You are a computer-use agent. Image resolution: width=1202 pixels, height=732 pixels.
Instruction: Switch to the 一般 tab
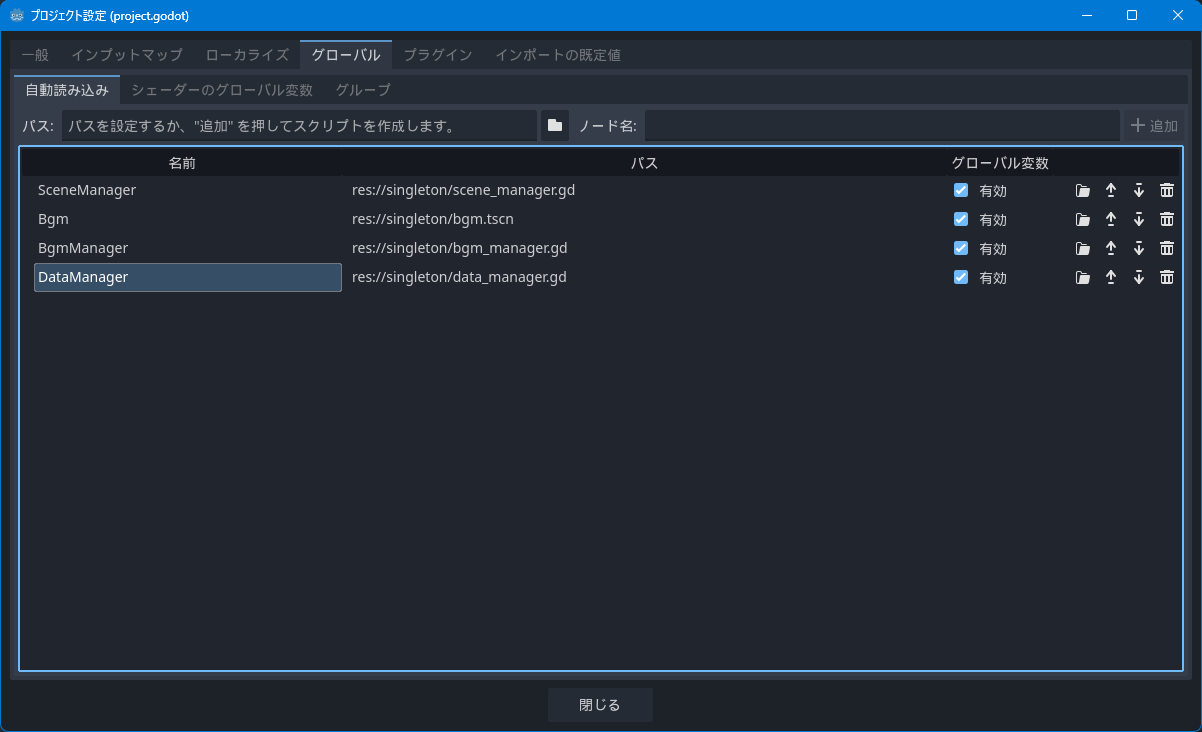point(34,55)
